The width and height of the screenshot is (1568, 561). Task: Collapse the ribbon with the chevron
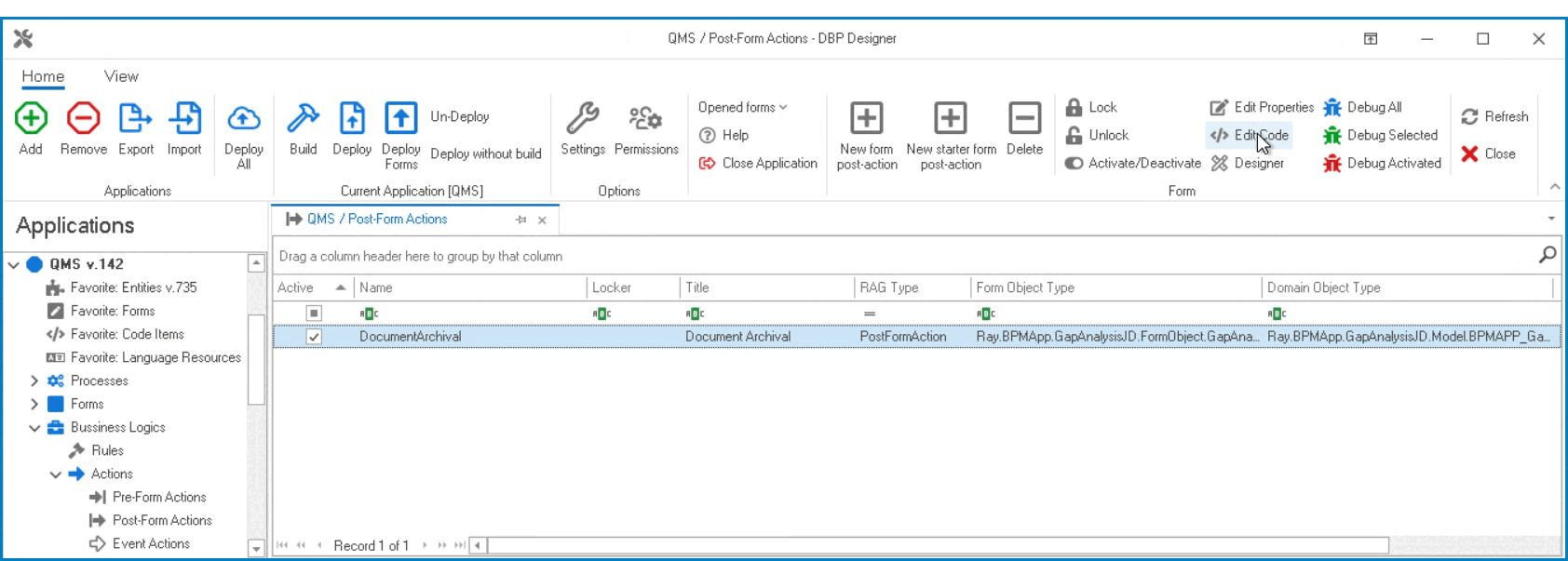[x=1554, y=187]
